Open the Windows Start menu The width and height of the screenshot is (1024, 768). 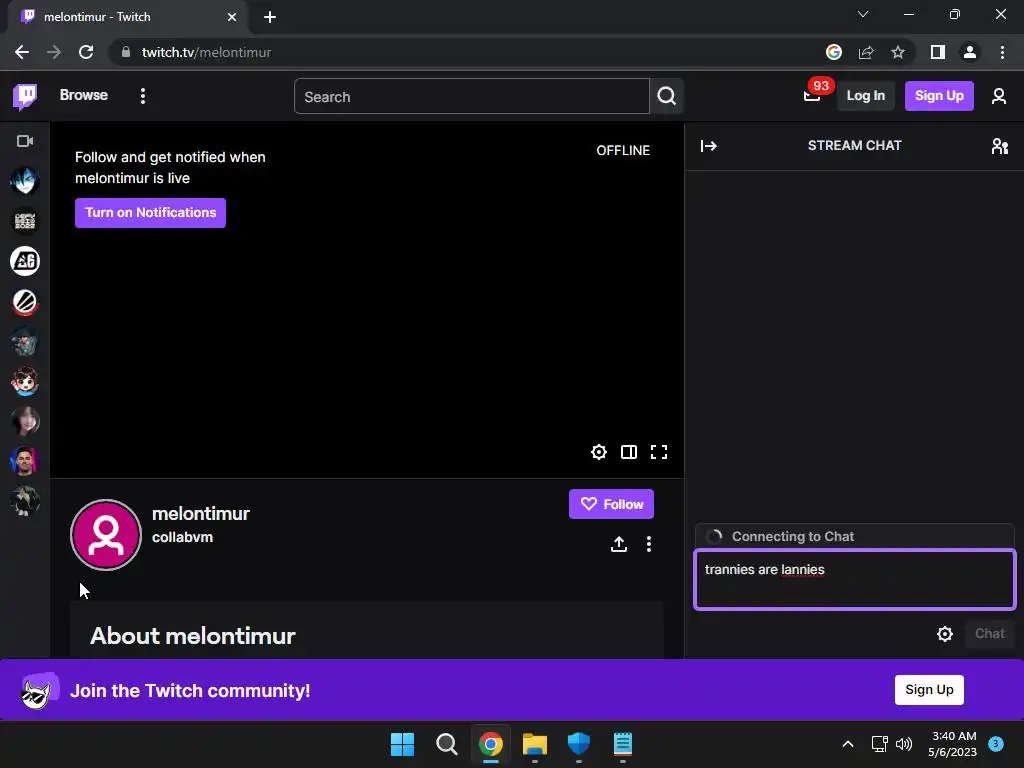click(x=402, y=744)
